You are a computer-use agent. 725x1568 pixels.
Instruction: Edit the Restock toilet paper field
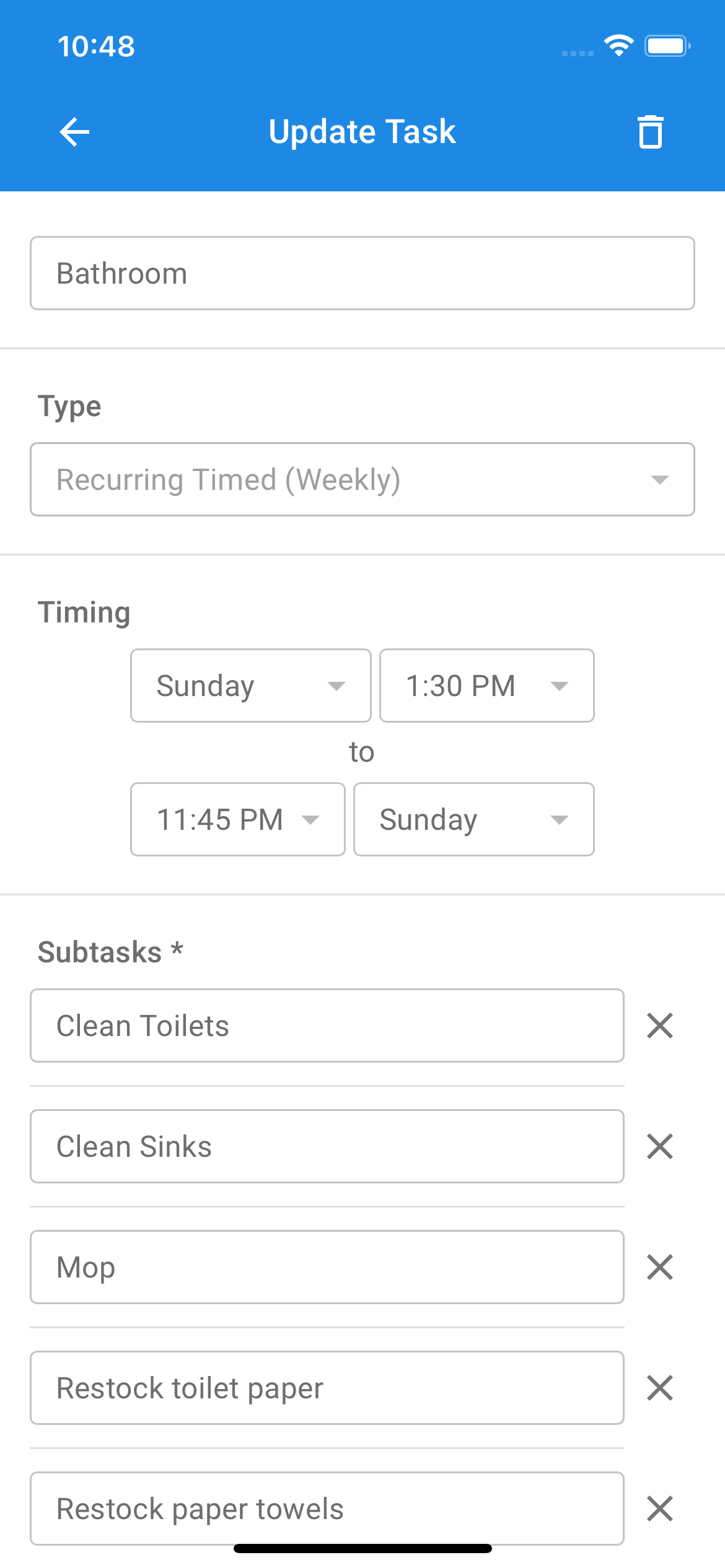(x=327, y=1388)
